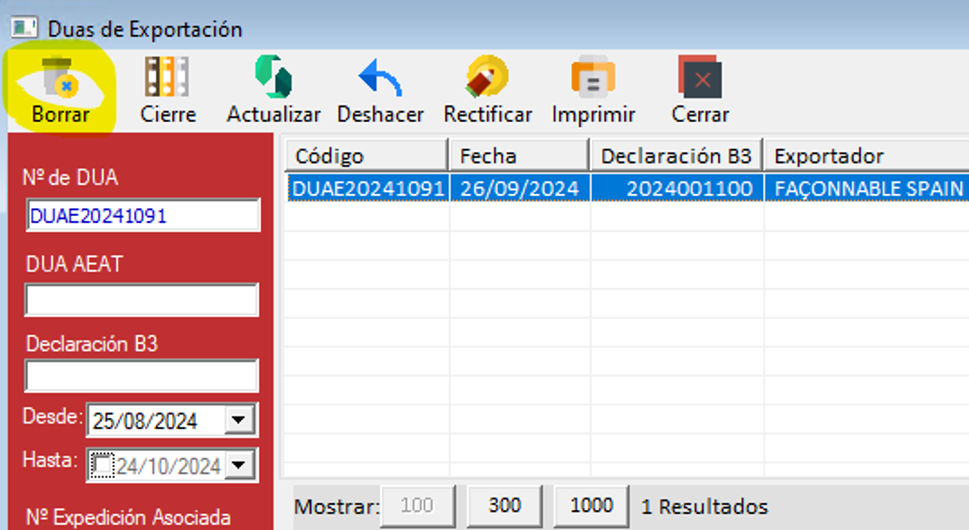Show 300 results button
Image resolution: width=969 pixels, height=530 pixels.
(x=505, y=506)
